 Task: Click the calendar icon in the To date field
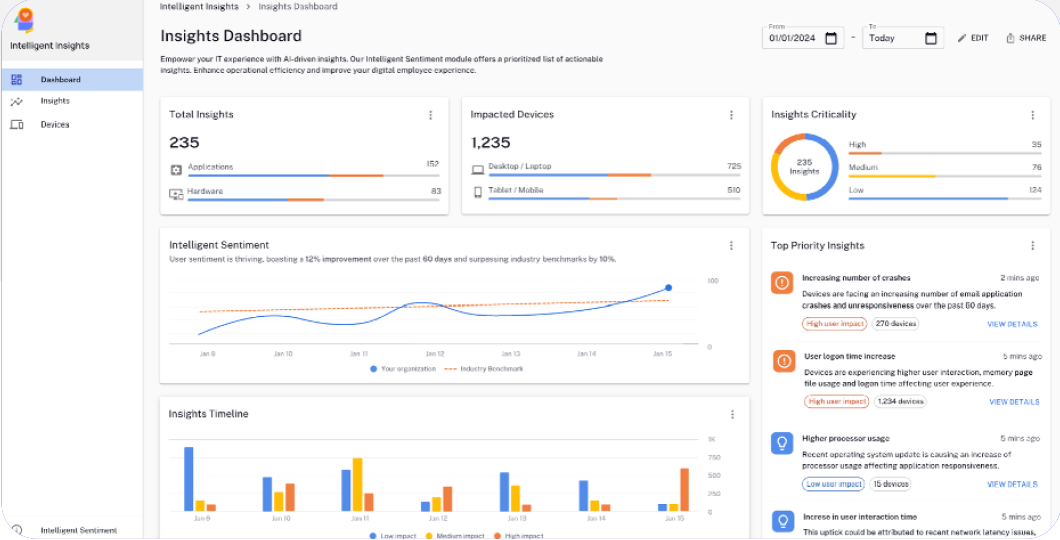931,39
